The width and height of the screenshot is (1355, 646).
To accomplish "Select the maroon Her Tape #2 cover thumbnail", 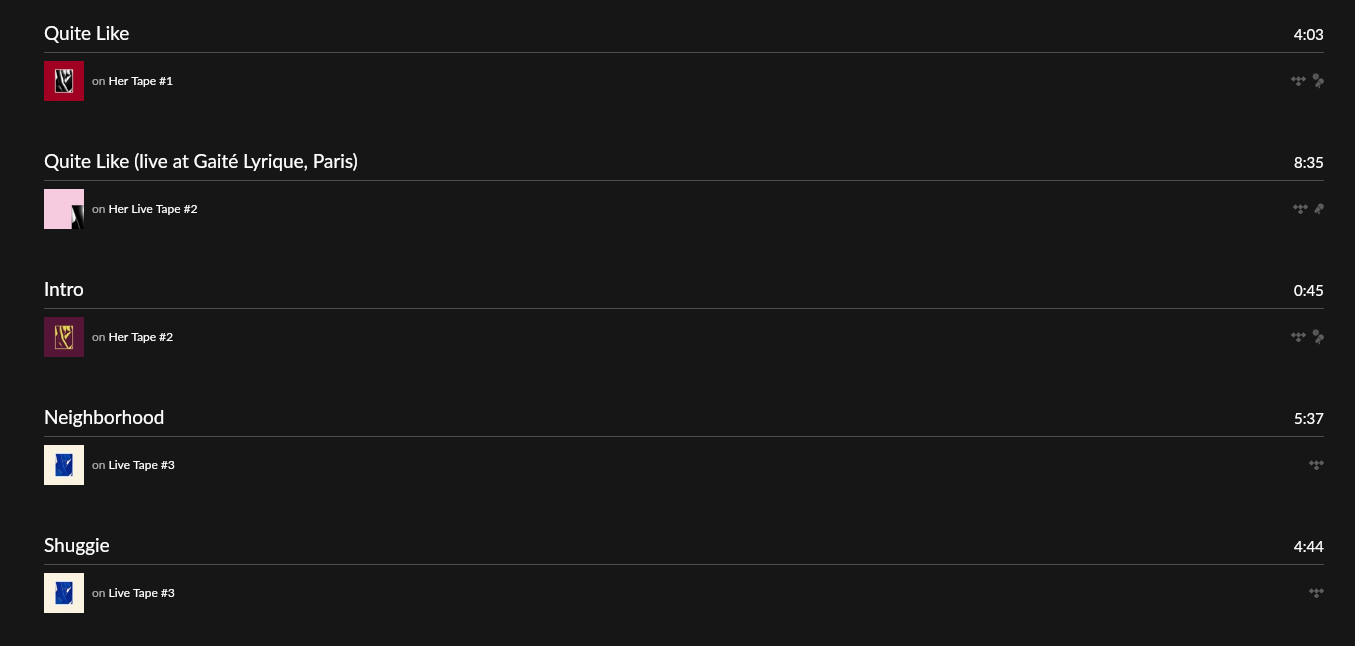I will pos(64,337).
